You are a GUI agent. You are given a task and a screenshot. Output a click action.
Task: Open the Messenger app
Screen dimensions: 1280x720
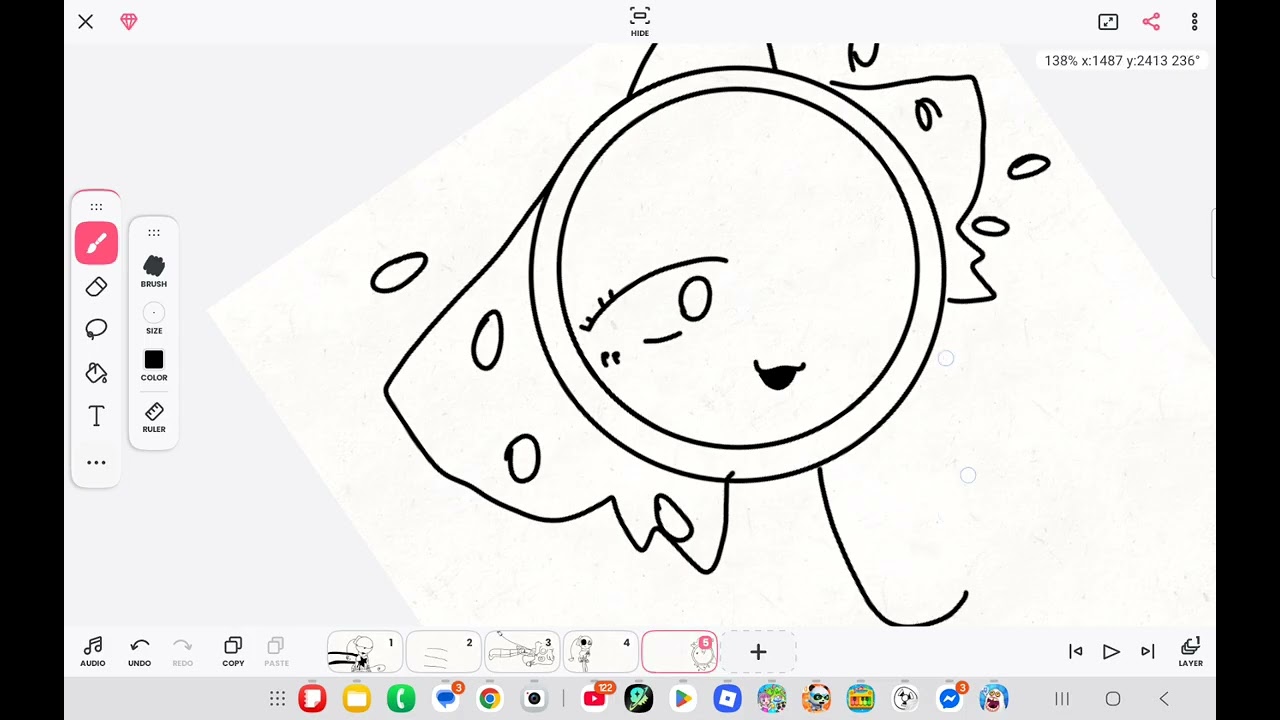click(x=950, y=699)
